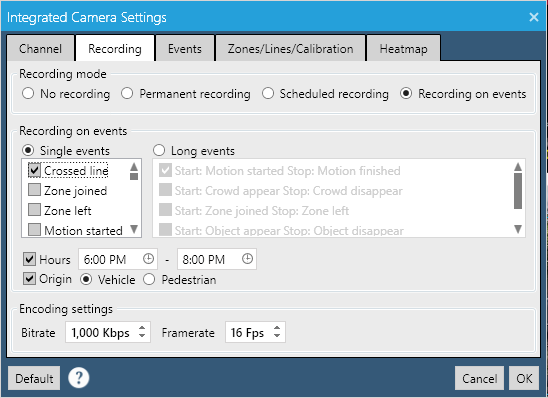Viewport: 548px width, 398px height.
Task: Increase Framerate using up spinner
Action: [277, 328]
